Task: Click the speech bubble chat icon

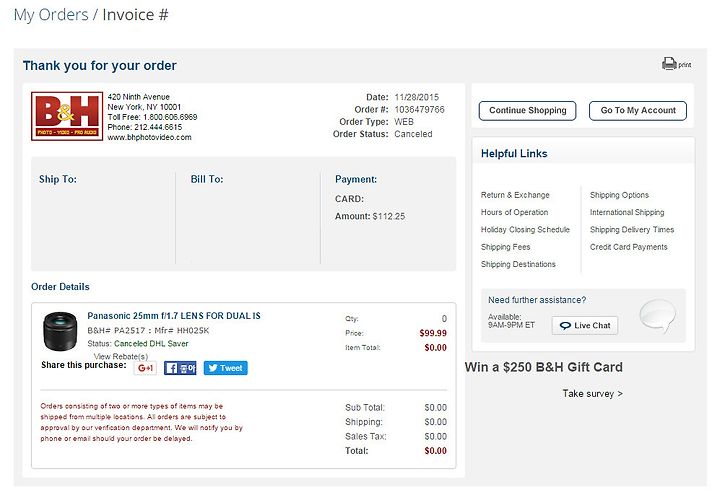Action: (x=658, y=316)
